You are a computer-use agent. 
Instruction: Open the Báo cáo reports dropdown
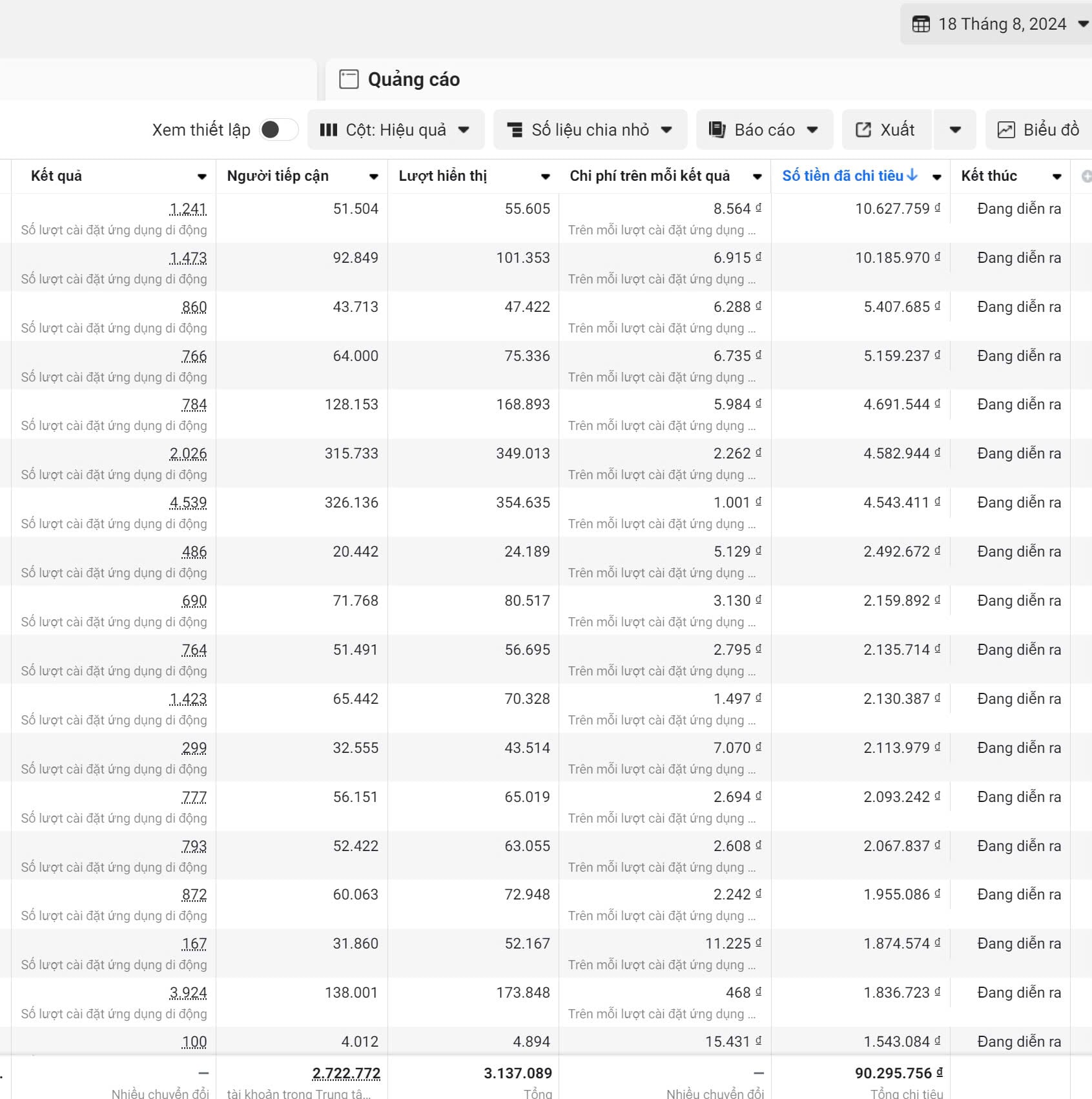tap(765, 130)
